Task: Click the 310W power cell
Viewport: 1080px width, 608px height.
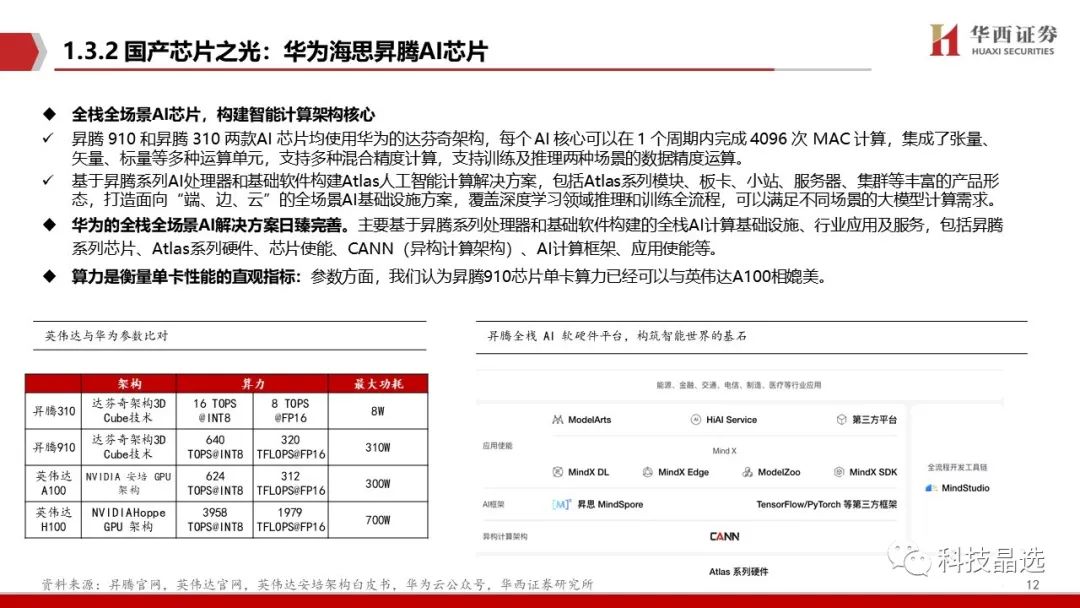Action: pyautogui.click(x=378, y=447)
